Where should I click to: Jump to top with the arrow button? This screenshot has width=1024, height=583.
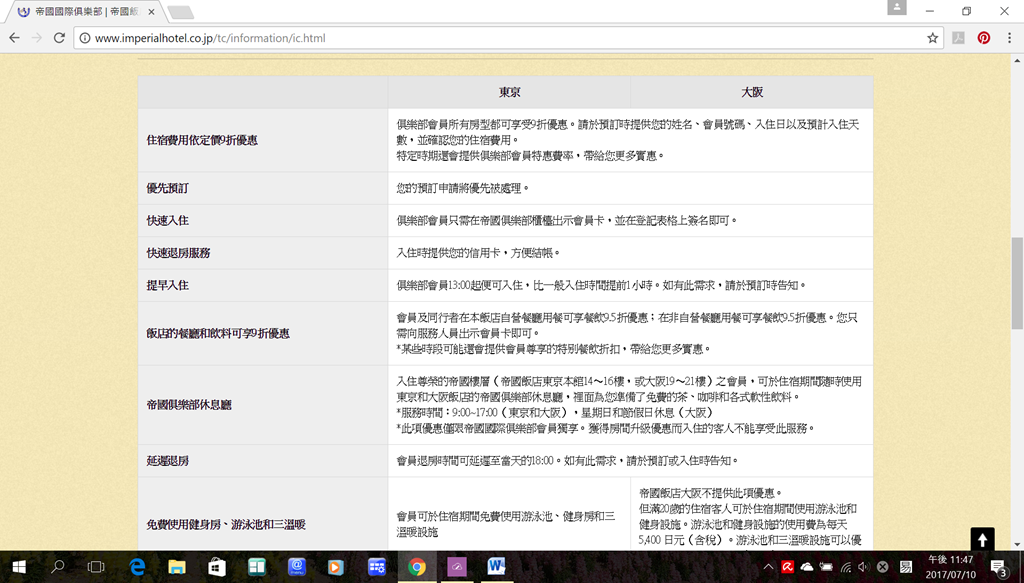click(x=982, y=540)
